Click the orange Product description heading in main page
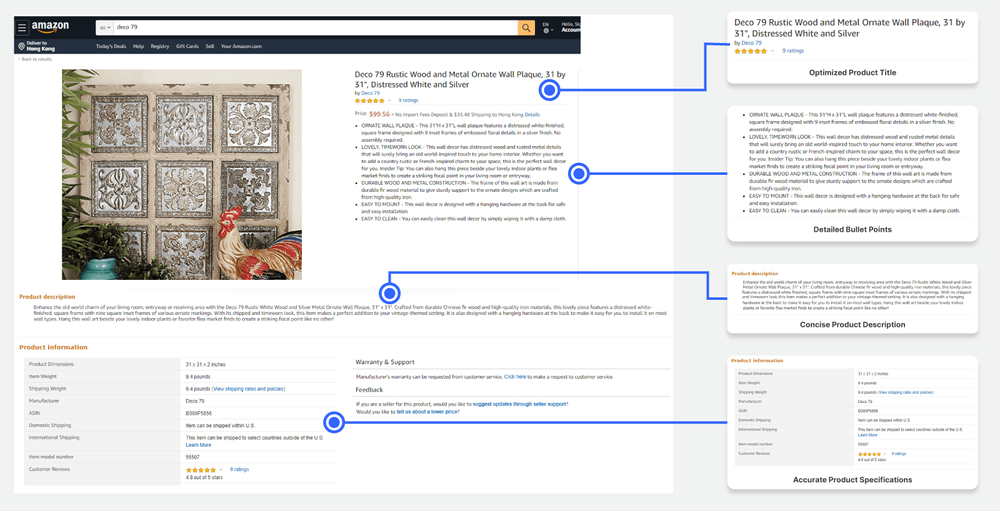The image size is (1000, 511). 47,297
